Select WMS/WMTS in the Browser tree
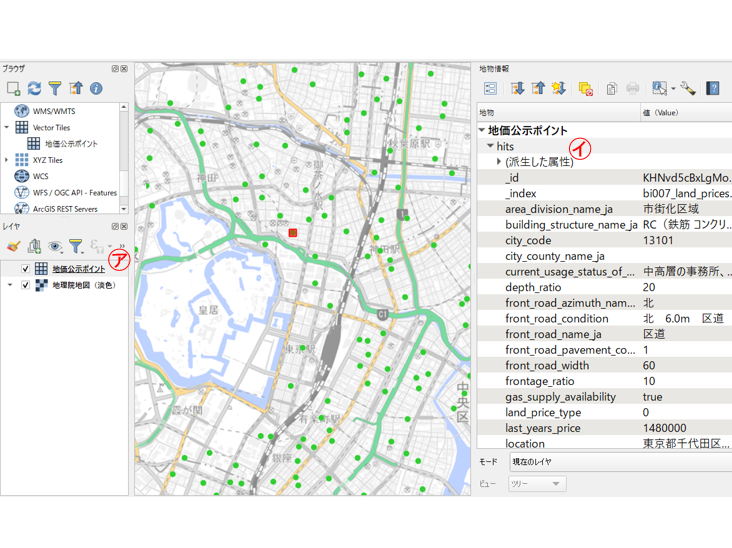The height and width of the screenshot is (548, 732). click(x=53, y=111)
